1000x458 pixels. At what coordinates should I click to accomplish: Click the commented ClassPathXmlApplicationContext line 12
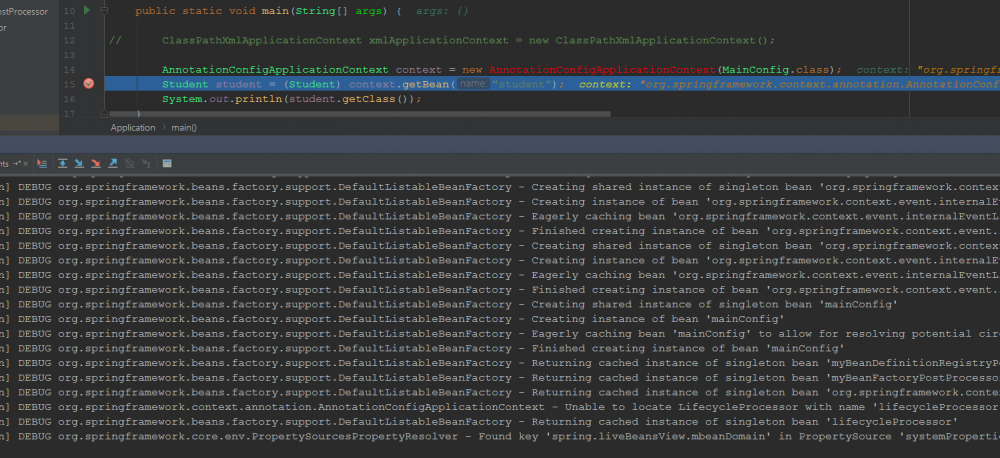pyautogui.click(x=443, y=40)
